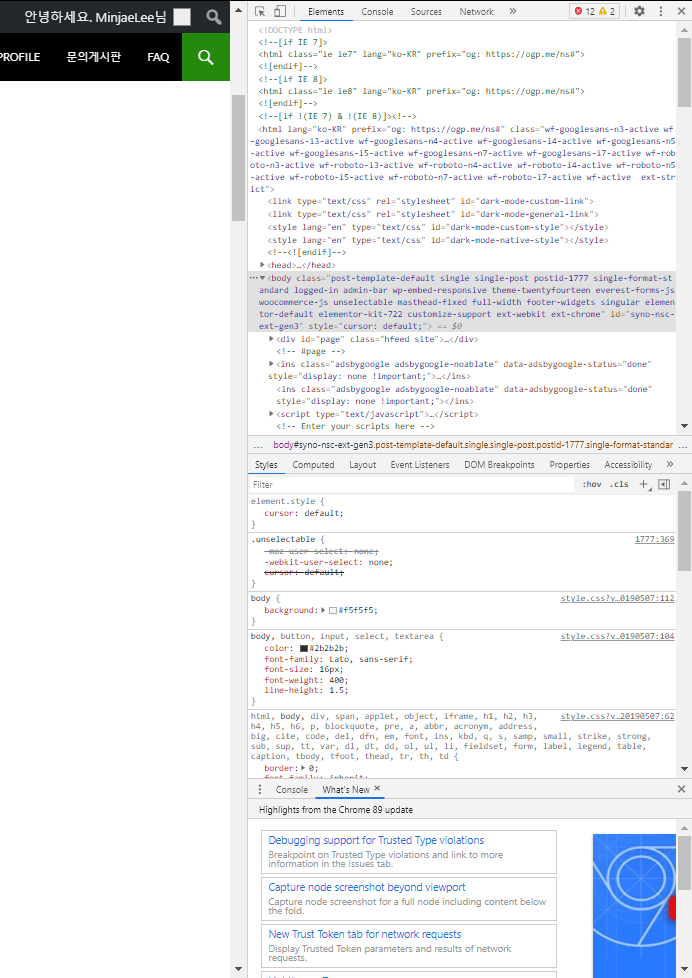Open Debugging support for Trusted Type violations
692x978 pixels.
(409, 851)
